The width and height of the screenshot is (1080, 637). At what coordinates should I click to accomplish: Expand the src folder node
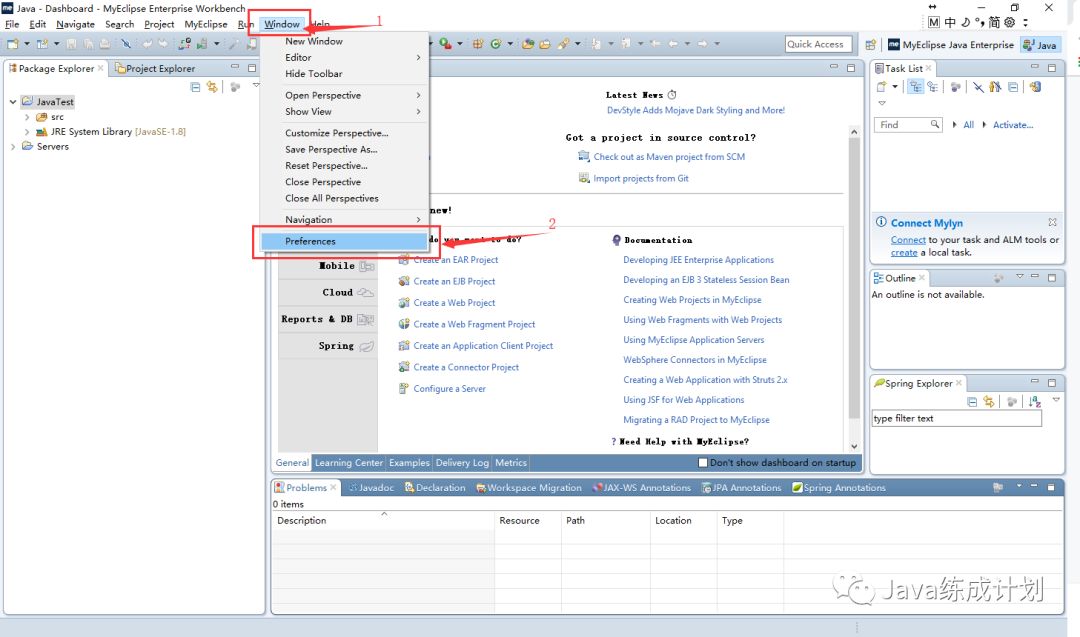(27, 117)
